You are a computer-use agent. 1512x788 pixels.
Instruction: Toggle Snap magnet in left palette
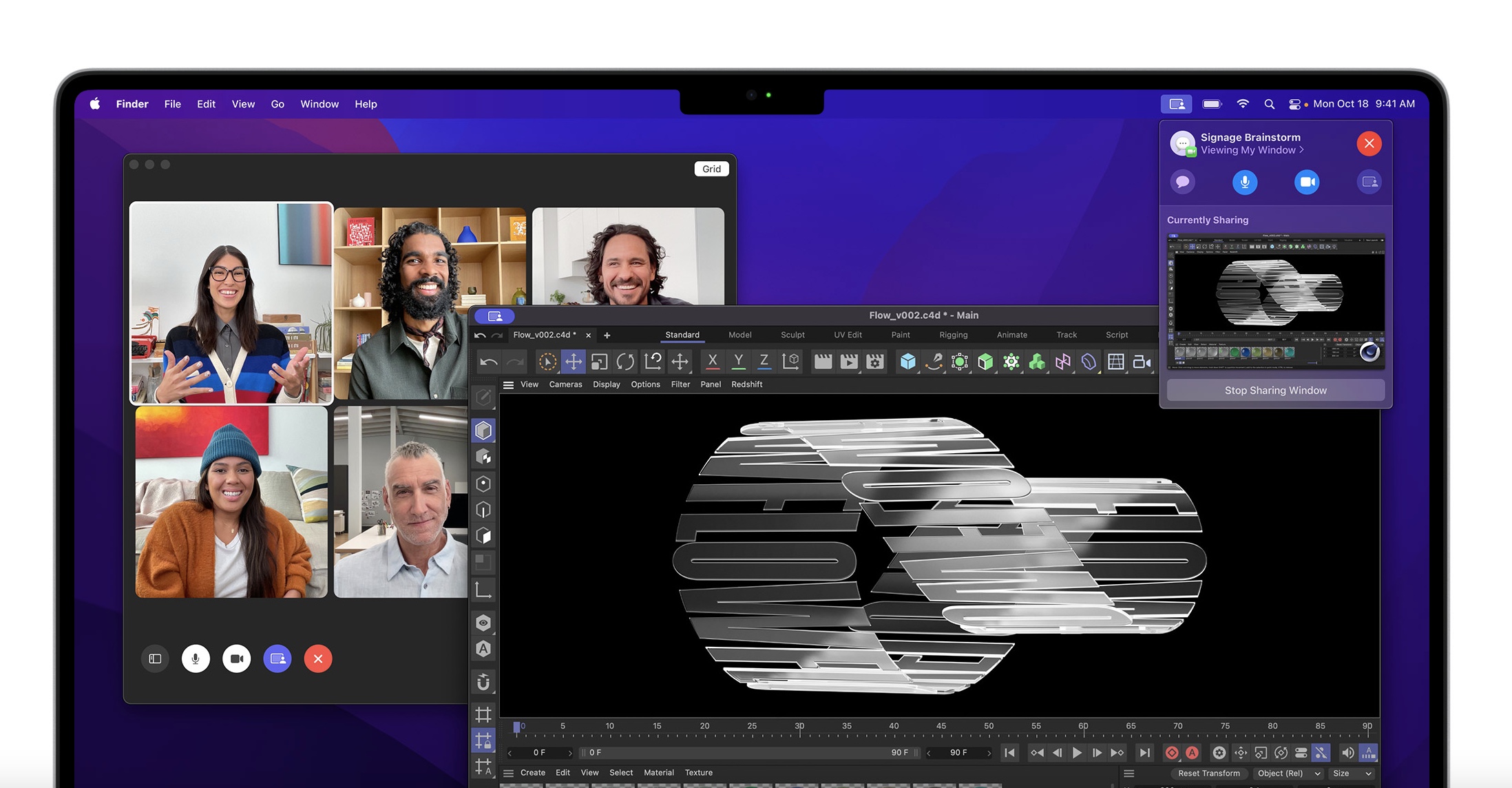click(483, 681)
